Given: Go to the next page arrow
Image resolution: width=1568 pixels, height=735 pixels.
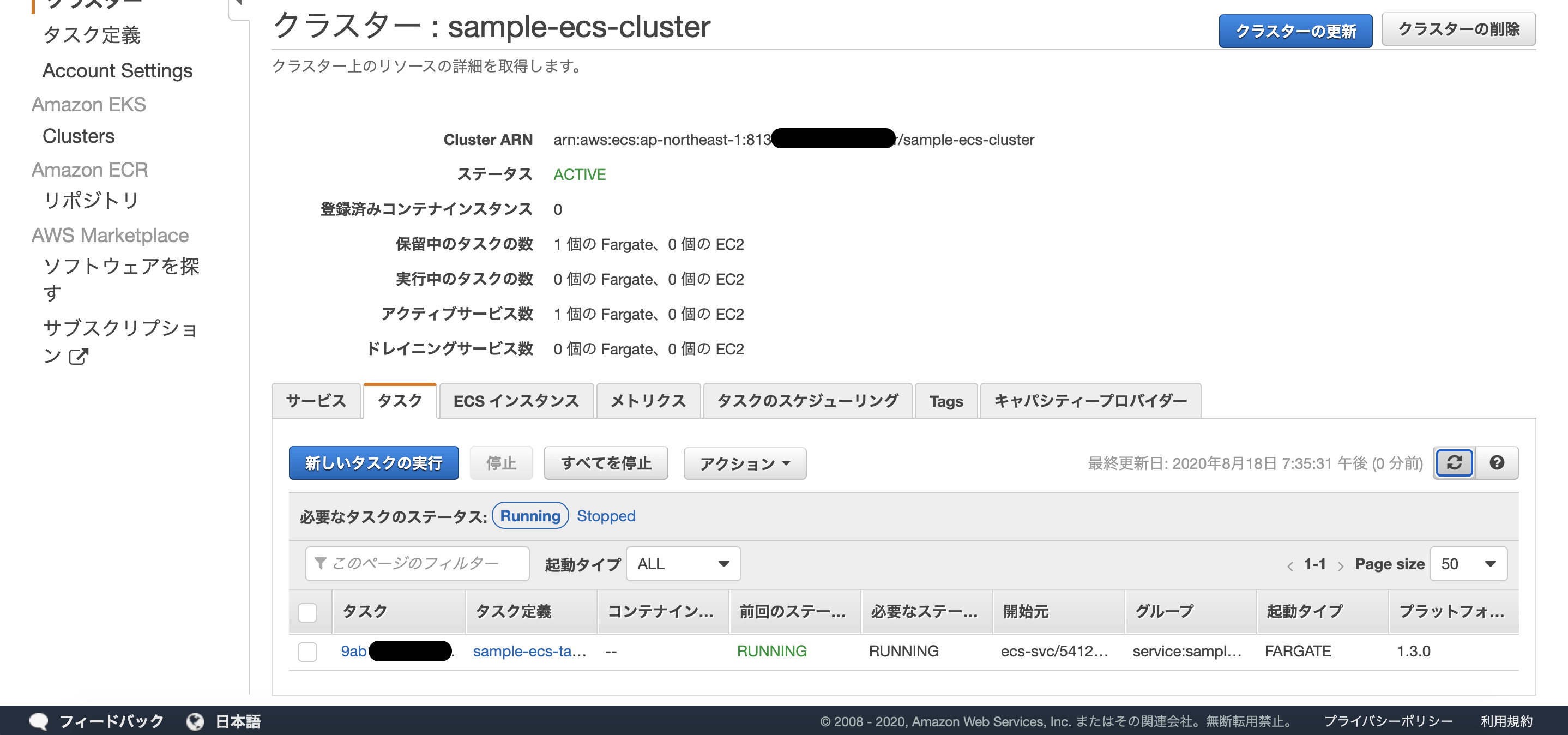Looking at the screenshot, I should point(1342,565).
